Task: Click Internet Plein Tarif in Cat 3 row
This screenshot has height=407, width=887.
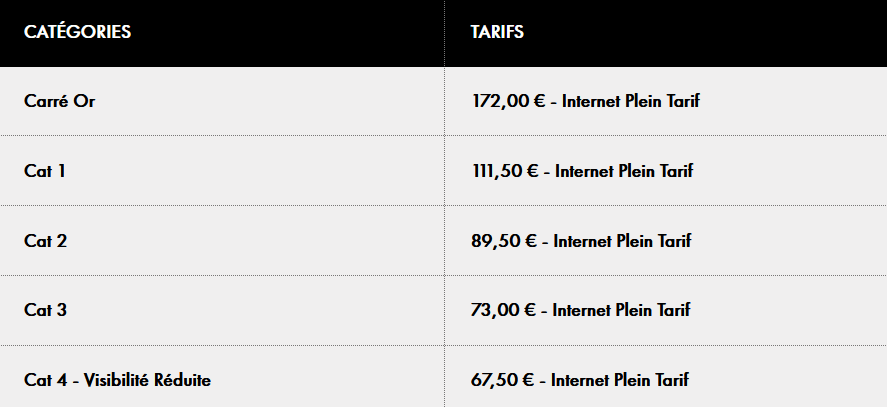Action: click(621, 310)
